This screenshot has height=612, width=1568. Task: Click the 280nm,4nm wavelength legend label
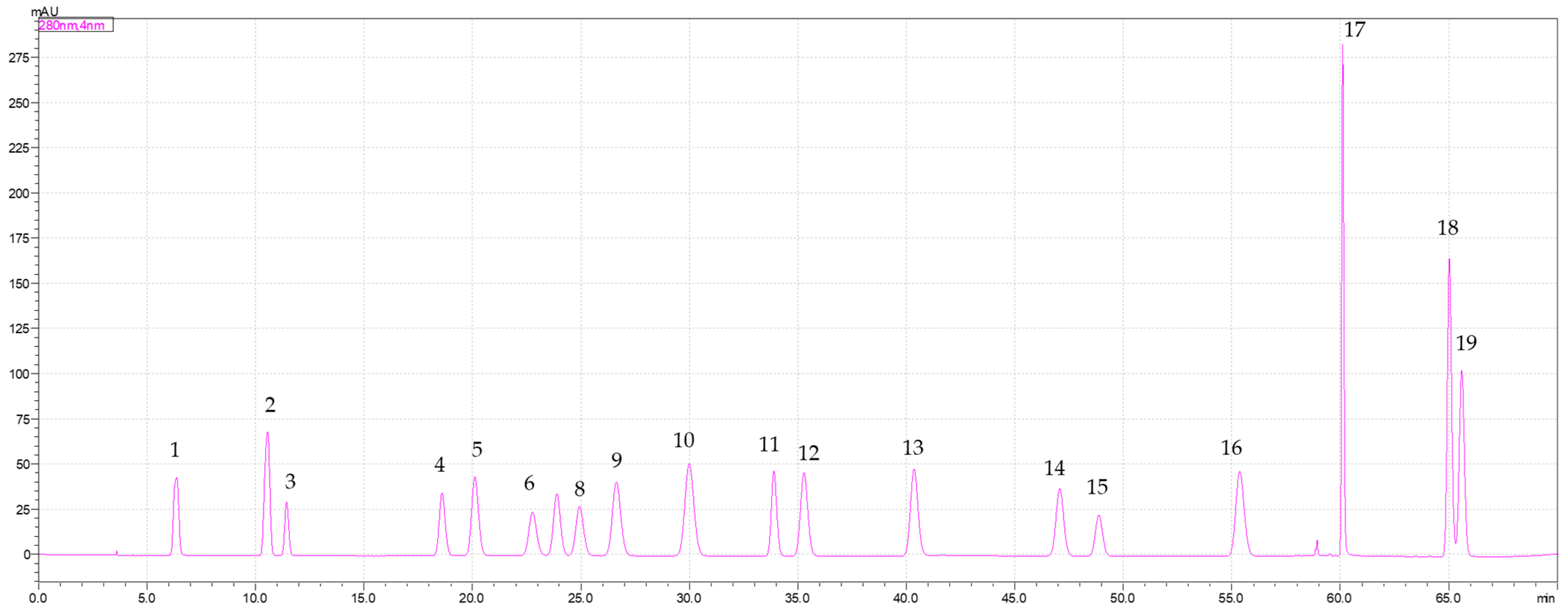[72, 26]
